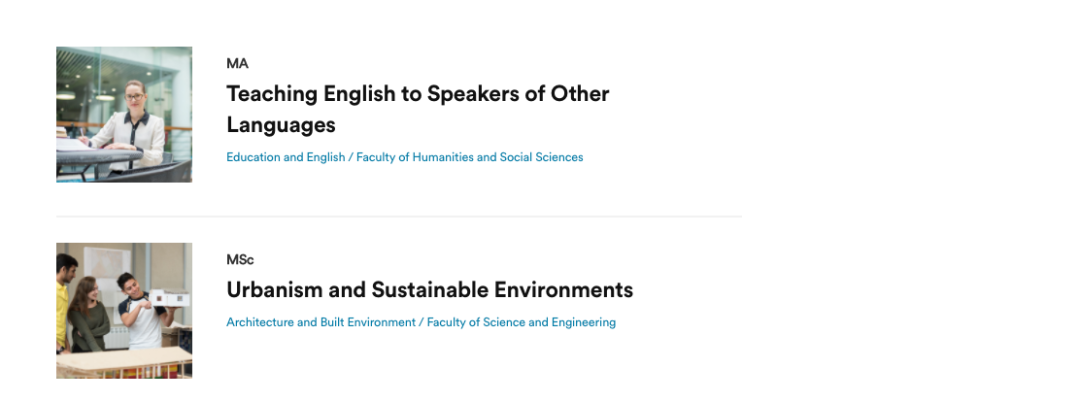Click the slash before Faculty of Science
The height and width of the screenshot is (402, 1080).
coord(421,322)
